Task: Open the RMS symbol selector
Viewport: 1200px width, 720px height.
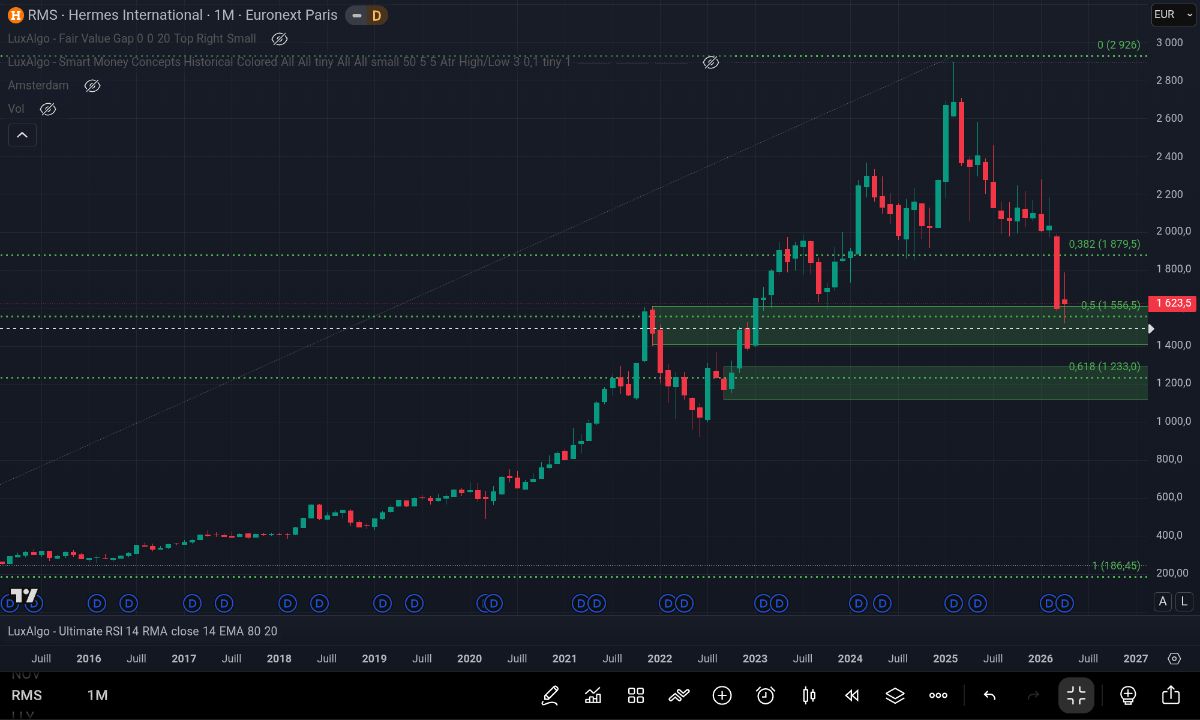Action: coord(27,695)
